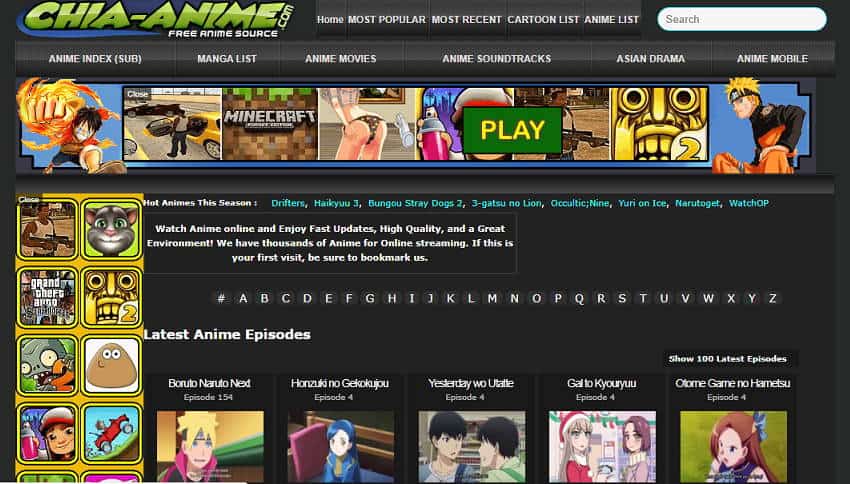Click the Subway Surfers game icon
Screen dimensions: 850x484
coord(47,431)
